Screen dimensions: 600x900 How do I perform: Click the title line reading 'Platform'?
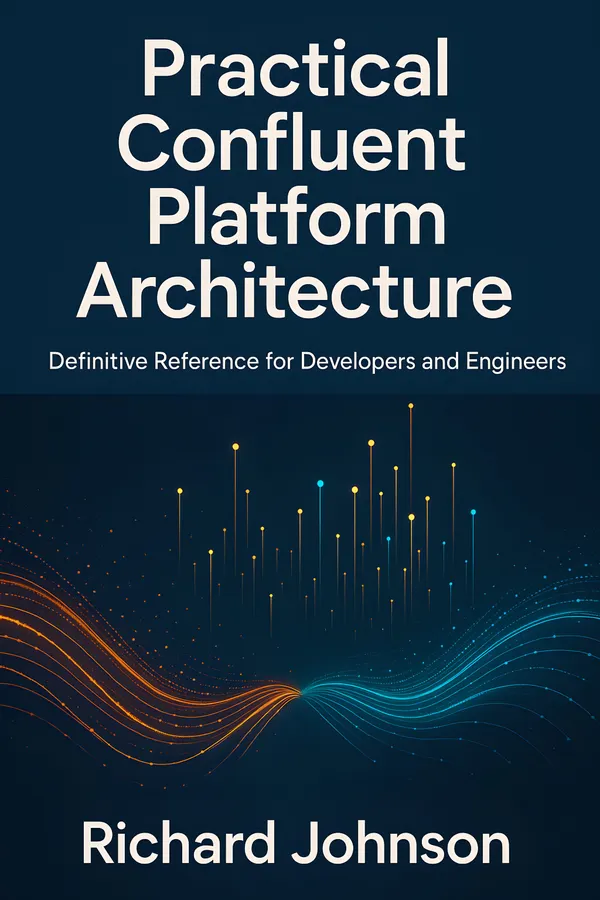[x=297, y=216]
